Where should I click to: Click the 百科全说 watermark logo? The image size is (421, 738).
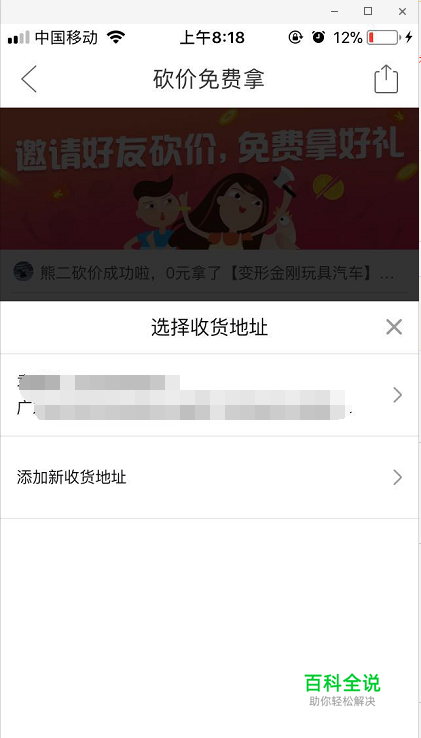click(342, 689)
